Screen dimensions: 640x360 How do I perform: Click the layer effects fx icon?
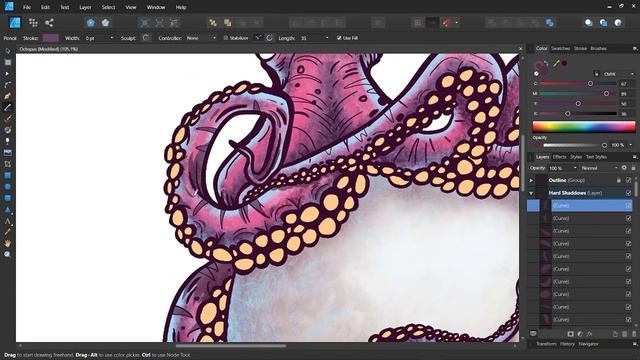click(x=589, y=334)
